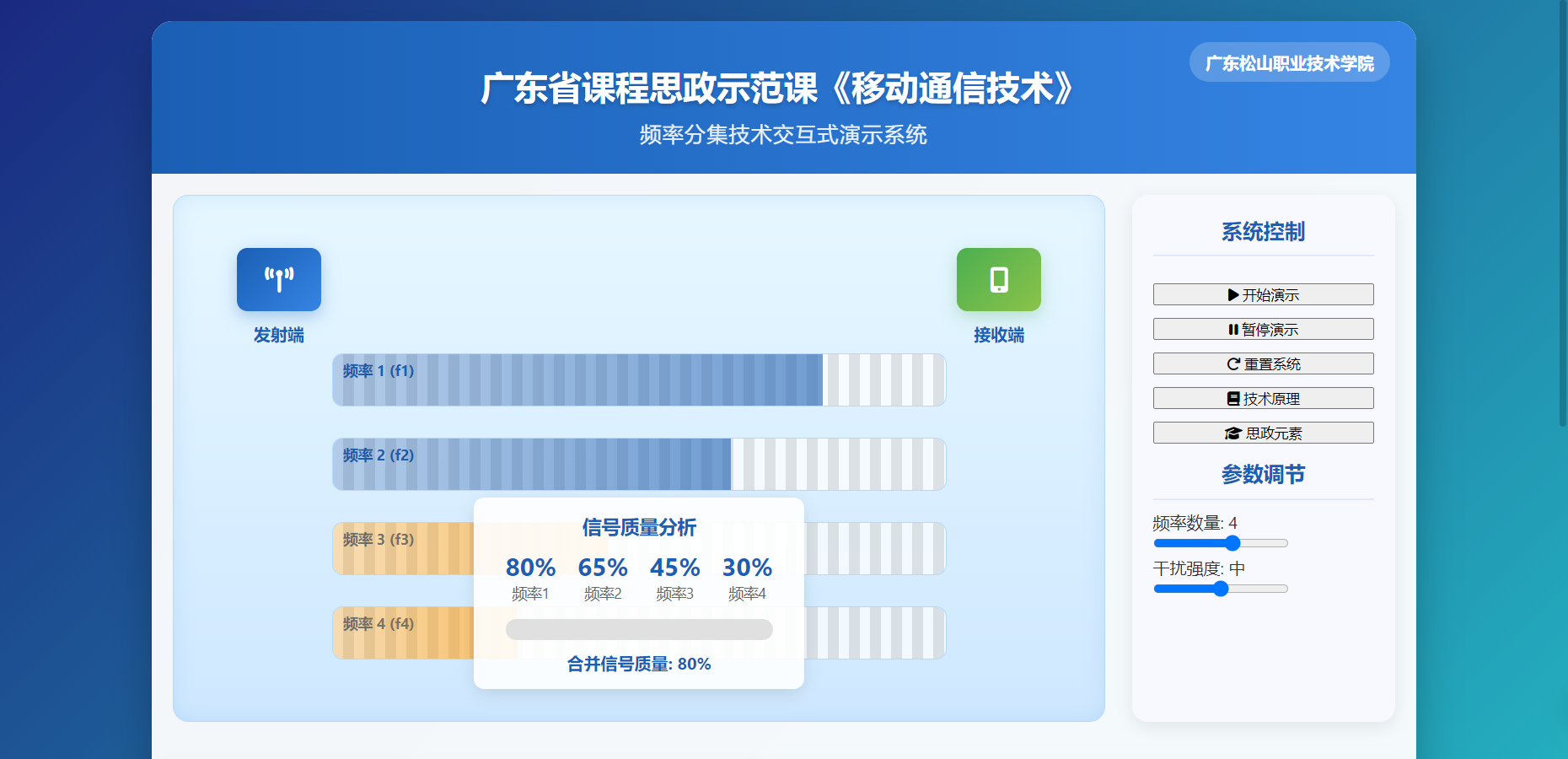Click the graduation cap icon on 思政元素
Screen dimensions: 1568x759
[1232, 433]
